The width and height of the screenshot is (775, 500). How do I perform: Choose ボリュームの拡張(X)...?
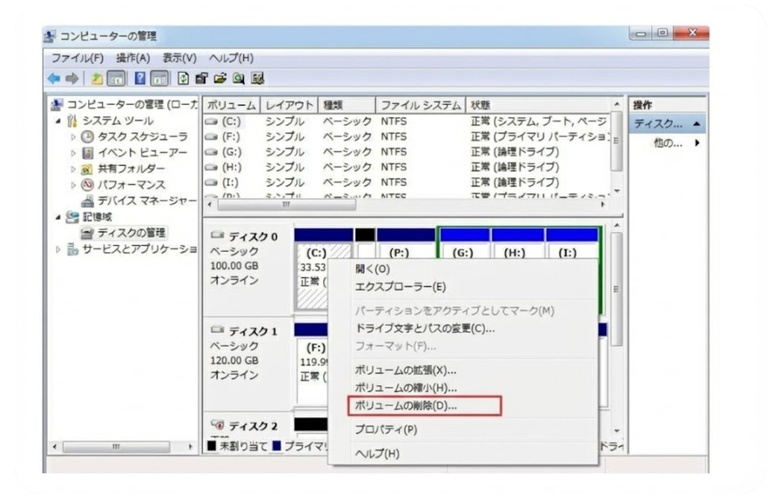(464, 371)
